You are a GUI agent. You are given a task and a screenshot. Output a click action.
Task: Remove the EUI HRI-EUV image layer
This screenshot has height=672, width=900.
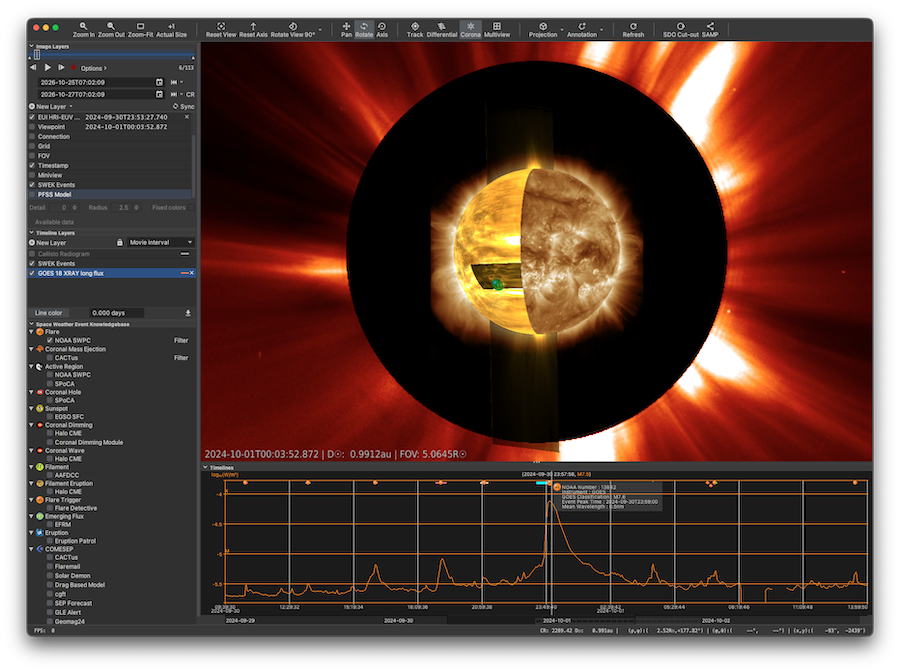[x=187, y=116]
